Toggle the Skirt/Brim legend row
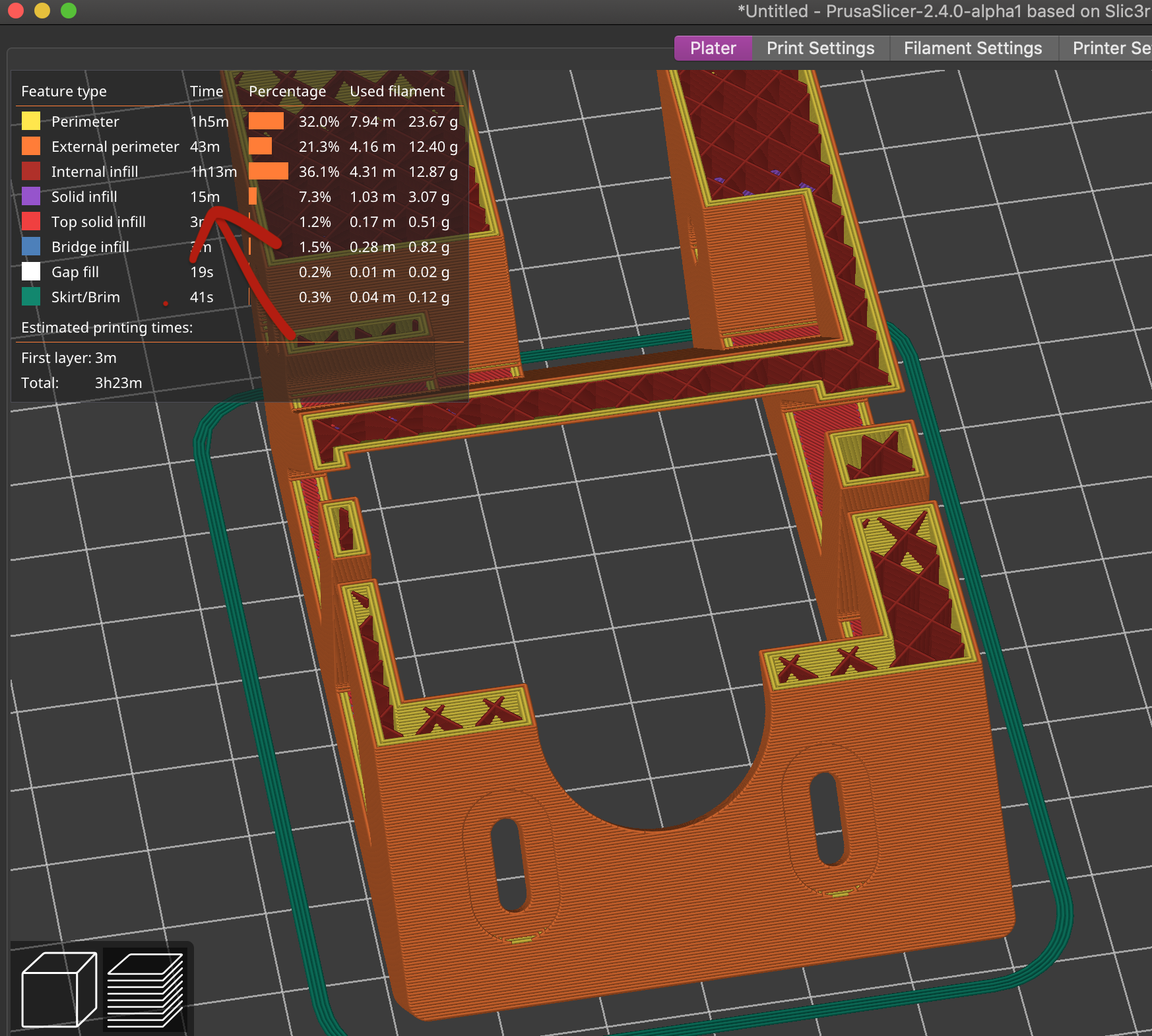1152x1036 pixels. [x=240, y=297]
